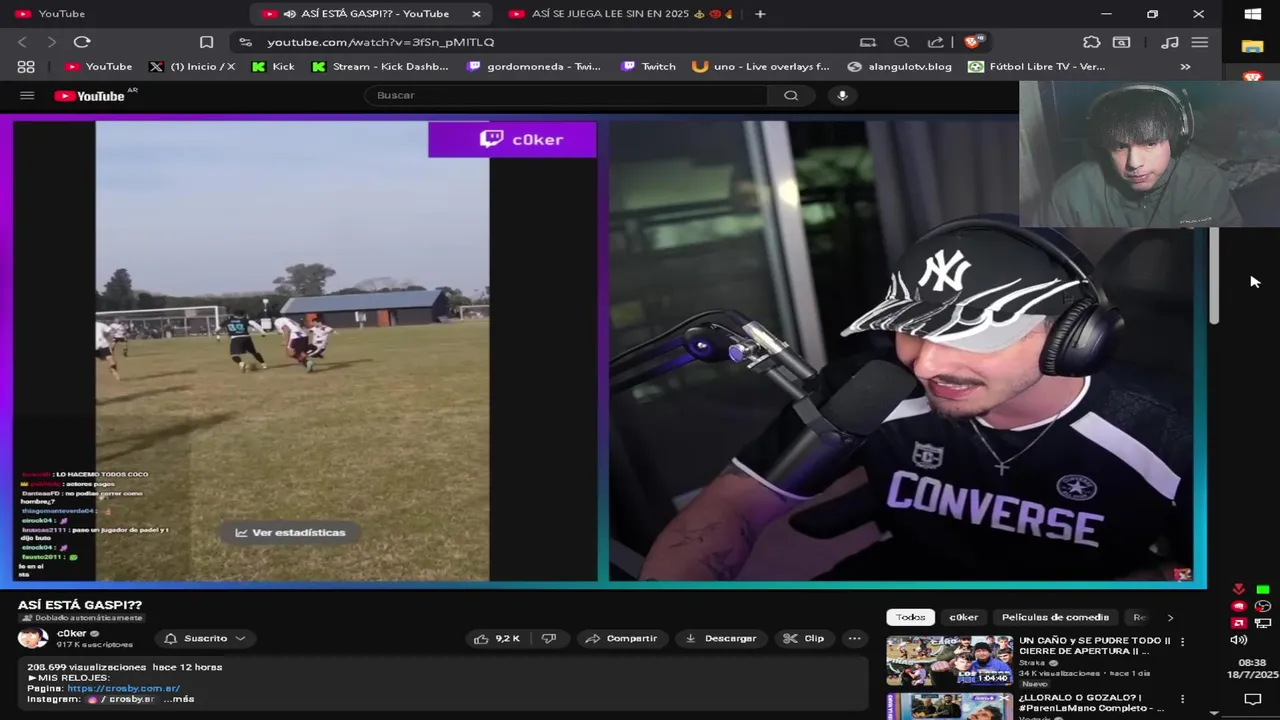Open Stream - Kick Dashboard bookmark

pos(380,66)
